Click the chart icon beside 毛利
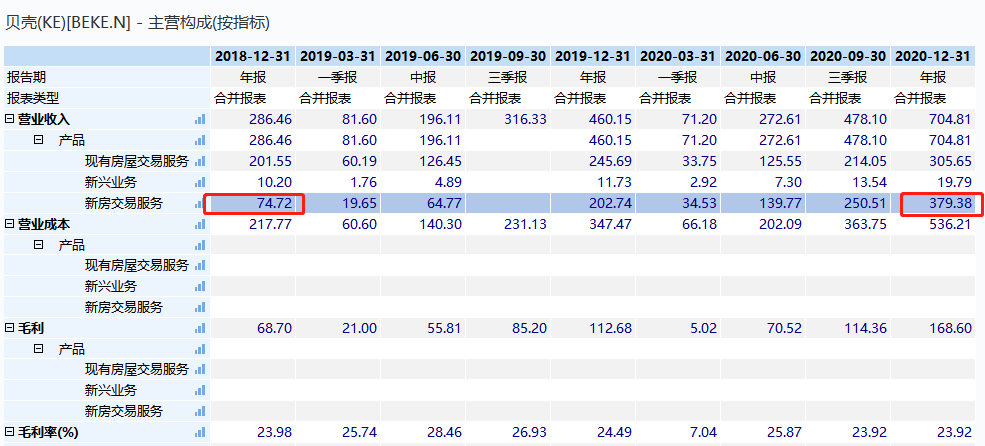The width and height of the screenshot is (985, 446). (x=200, y=328)
